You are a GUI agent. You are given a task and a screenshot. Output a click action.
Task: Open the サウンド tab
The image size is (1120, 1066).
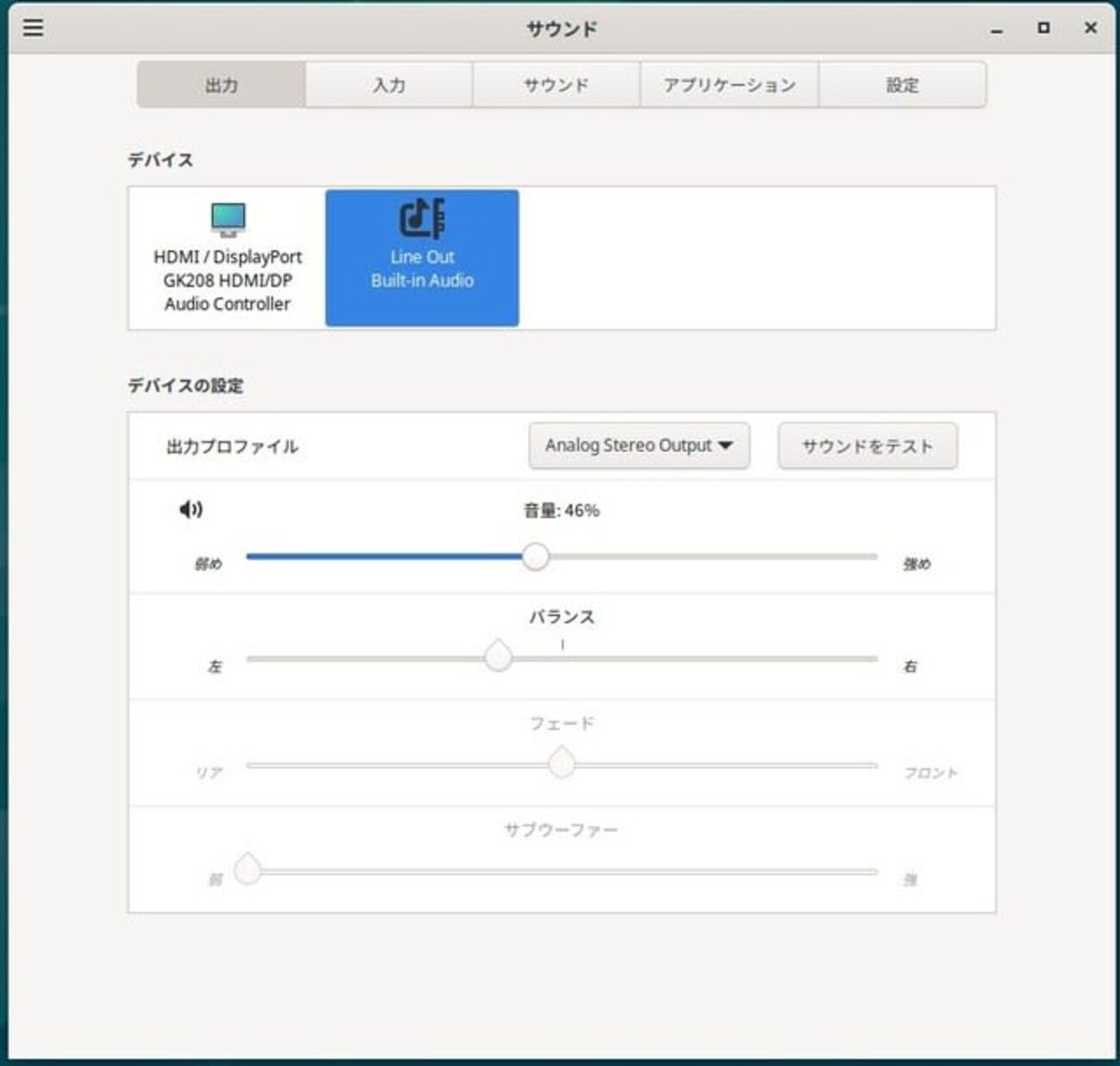click(557, 84)
